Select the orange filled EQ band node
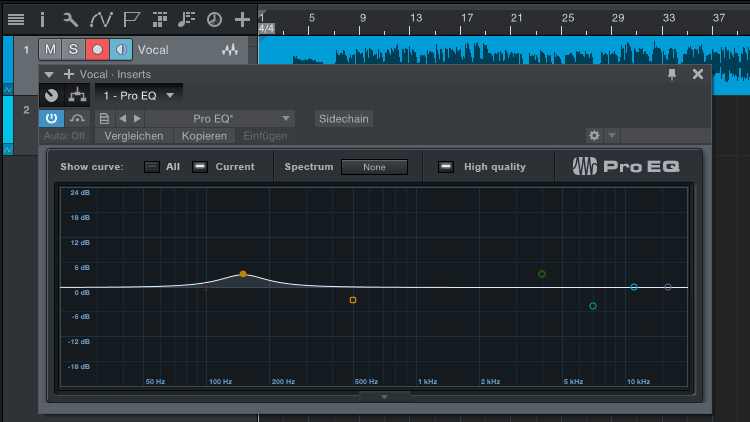This screenshot has width=750, height=422. (243, 274)
